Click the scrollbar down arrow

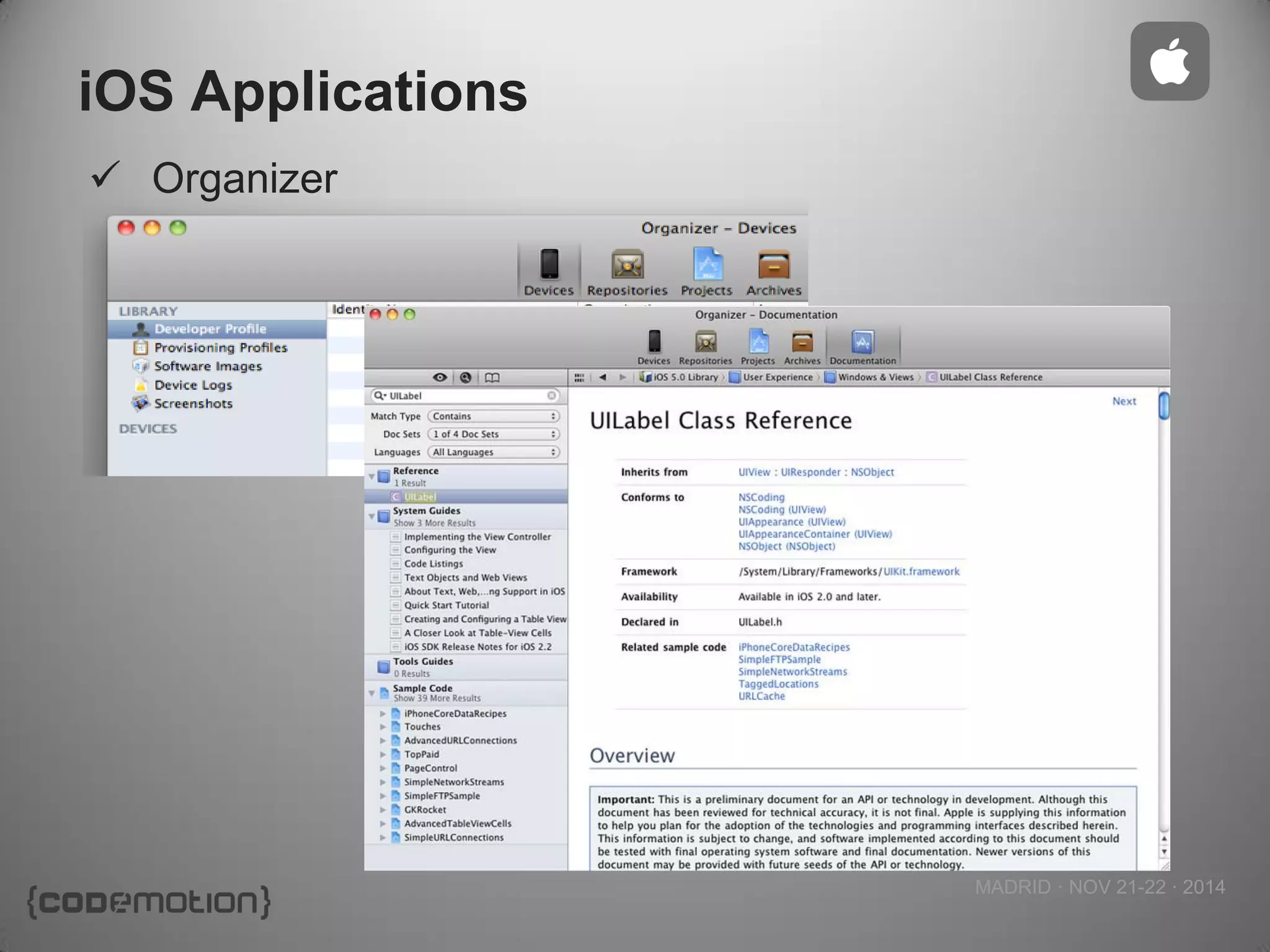pyautogui.click(x=1164, y=852)
